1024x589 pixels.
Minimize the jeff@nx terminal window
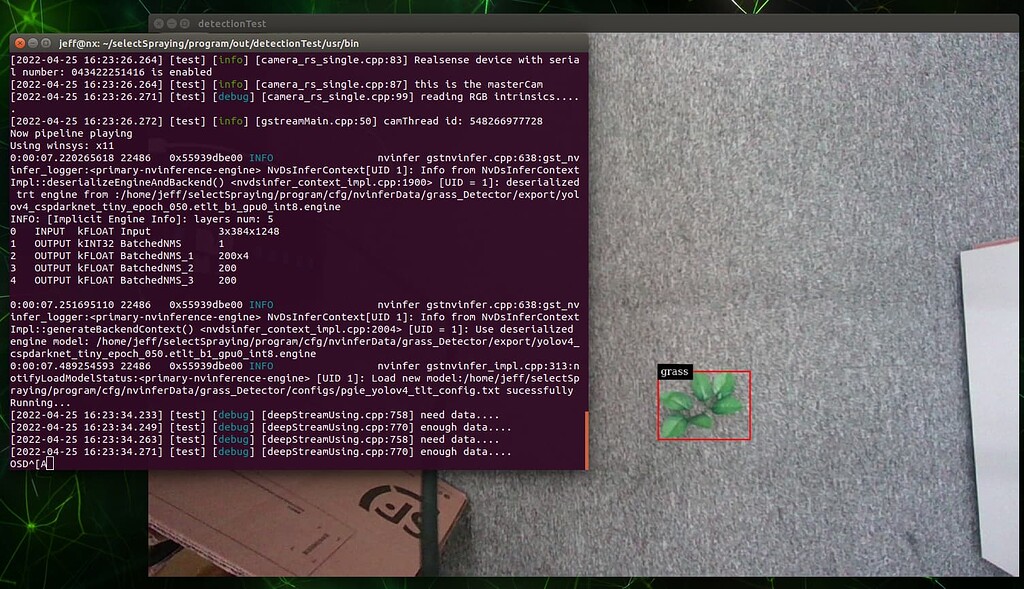(33, 43)
